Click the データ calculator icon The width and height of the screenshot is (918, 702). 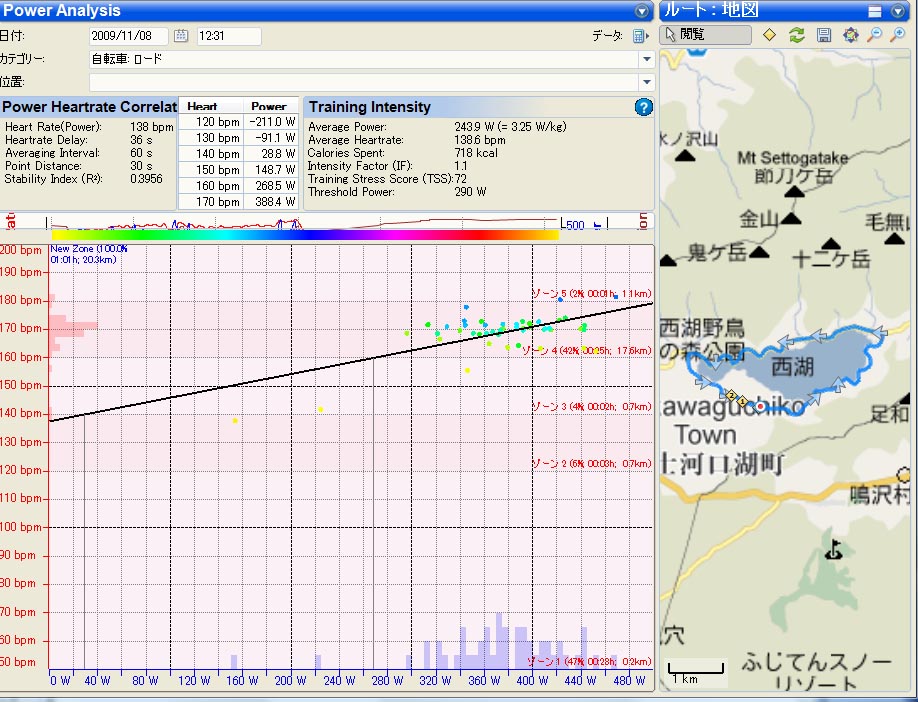point(640,36)
